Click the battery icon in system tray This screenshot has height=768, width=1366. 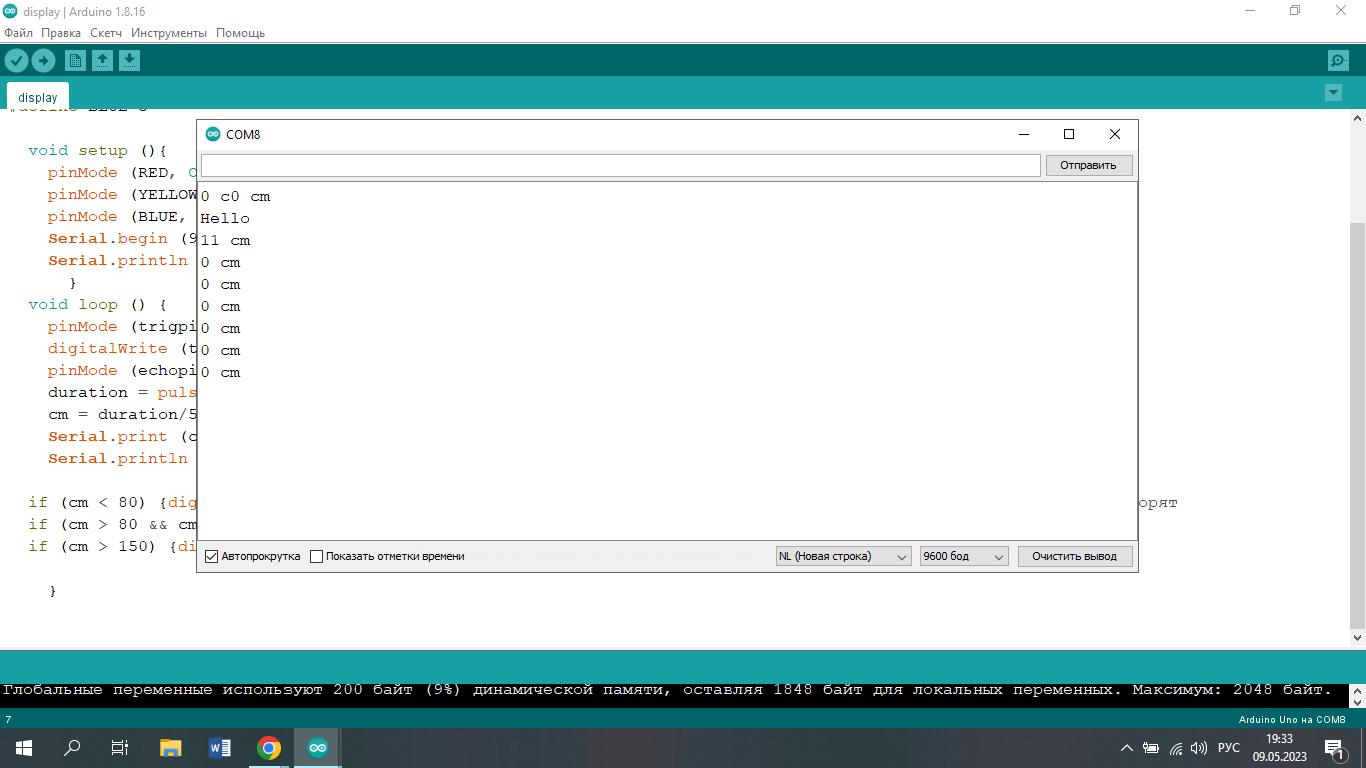[1151, 747]
